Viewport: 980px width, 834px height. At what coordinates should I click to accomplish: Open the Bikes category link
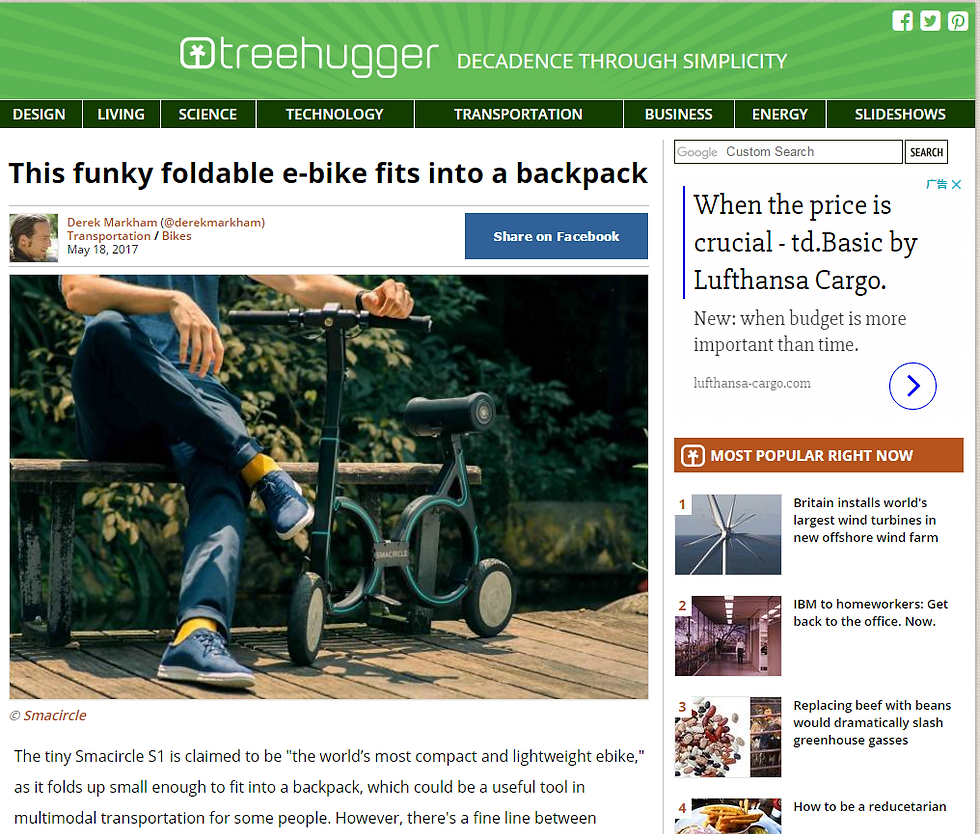177,236
